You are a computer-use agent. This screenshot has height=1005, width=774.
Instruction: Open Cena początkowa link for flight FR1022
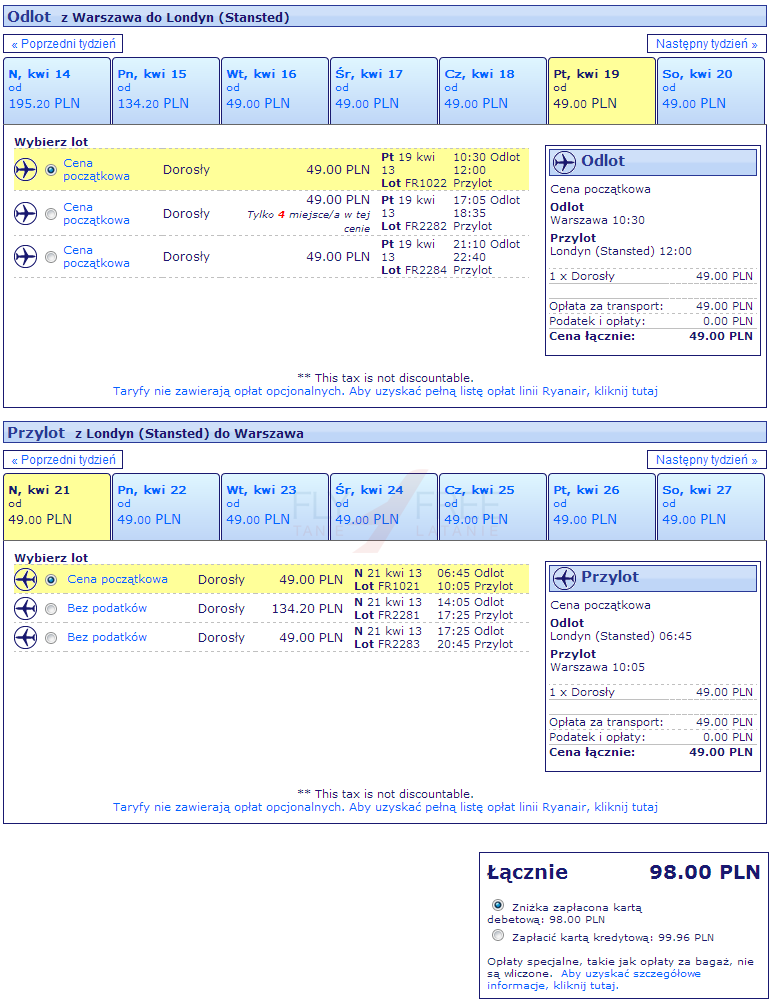point(96,170)
